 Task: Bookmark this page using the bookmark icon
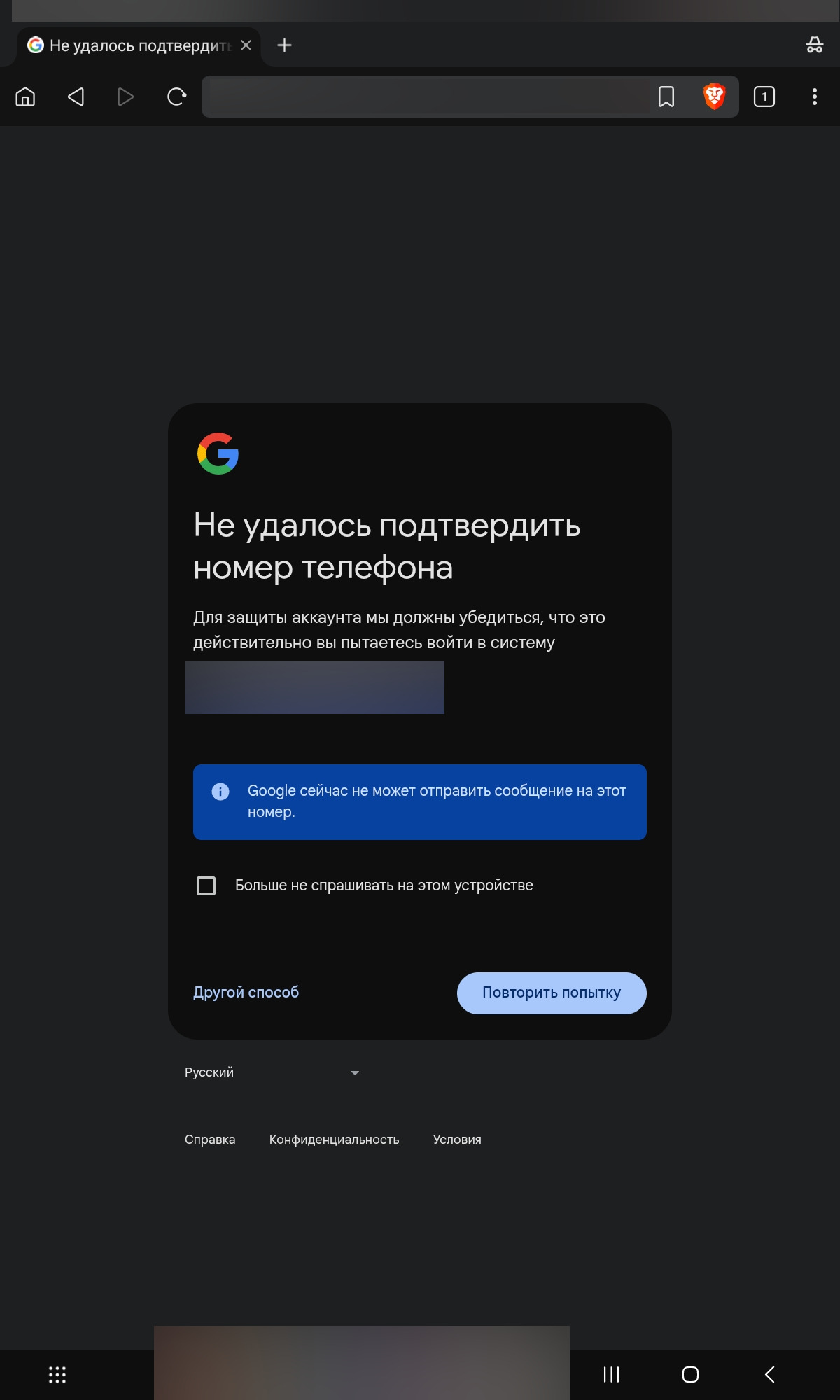pyautogui.click(x=666, y=97)
